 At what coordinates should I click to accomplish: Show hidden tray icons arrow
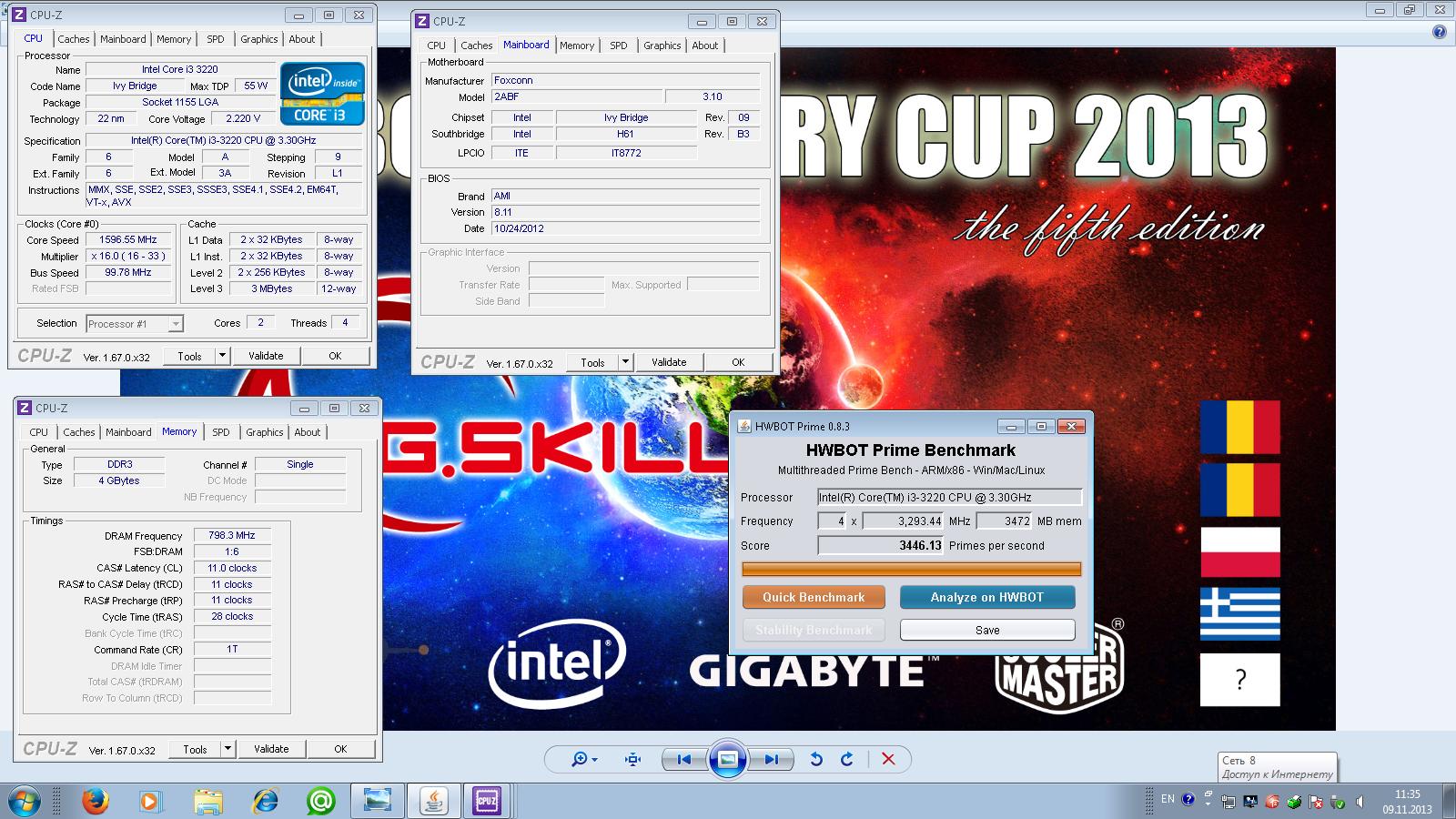tap(1208, 803)
